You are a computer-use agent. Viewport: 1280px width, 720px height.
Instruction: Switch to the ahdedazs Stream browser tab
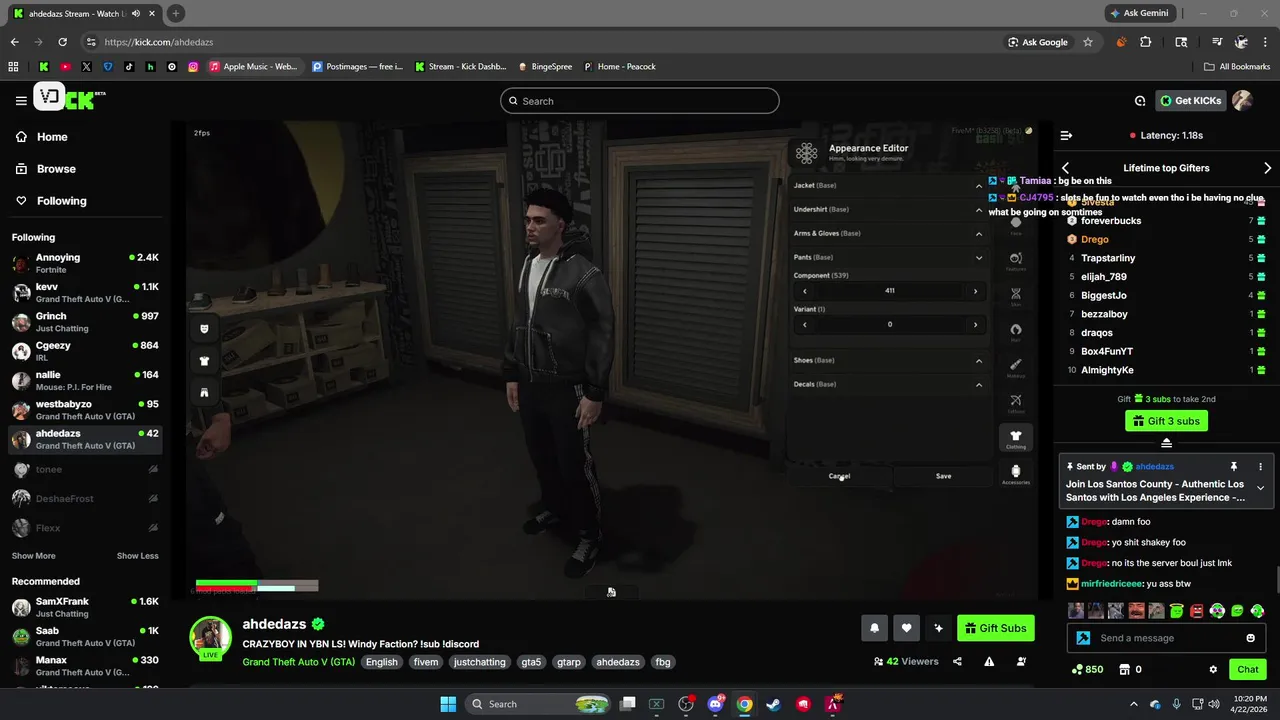[x=84, y=13]
